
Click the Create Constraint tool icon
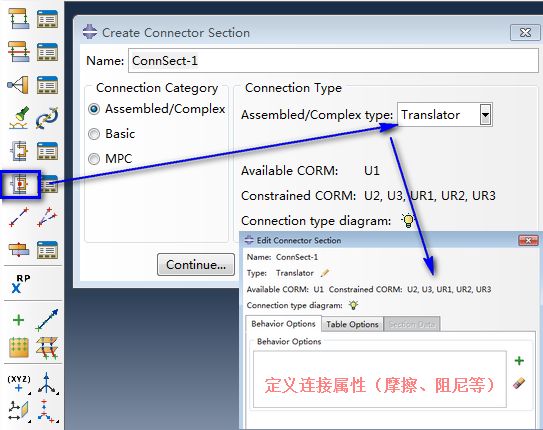18,85
